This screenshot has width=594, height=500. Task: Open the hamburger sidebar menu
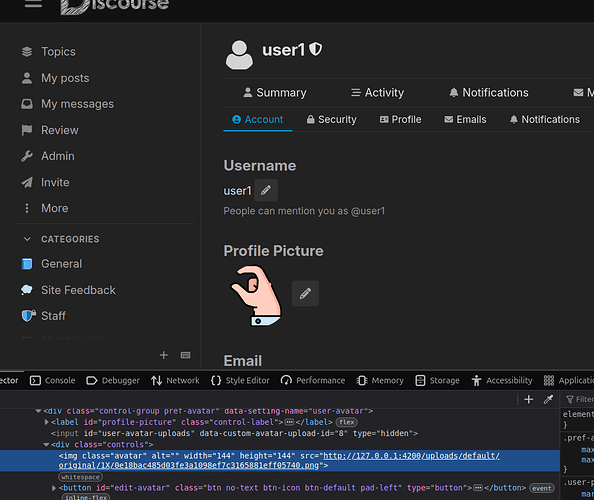33,4
